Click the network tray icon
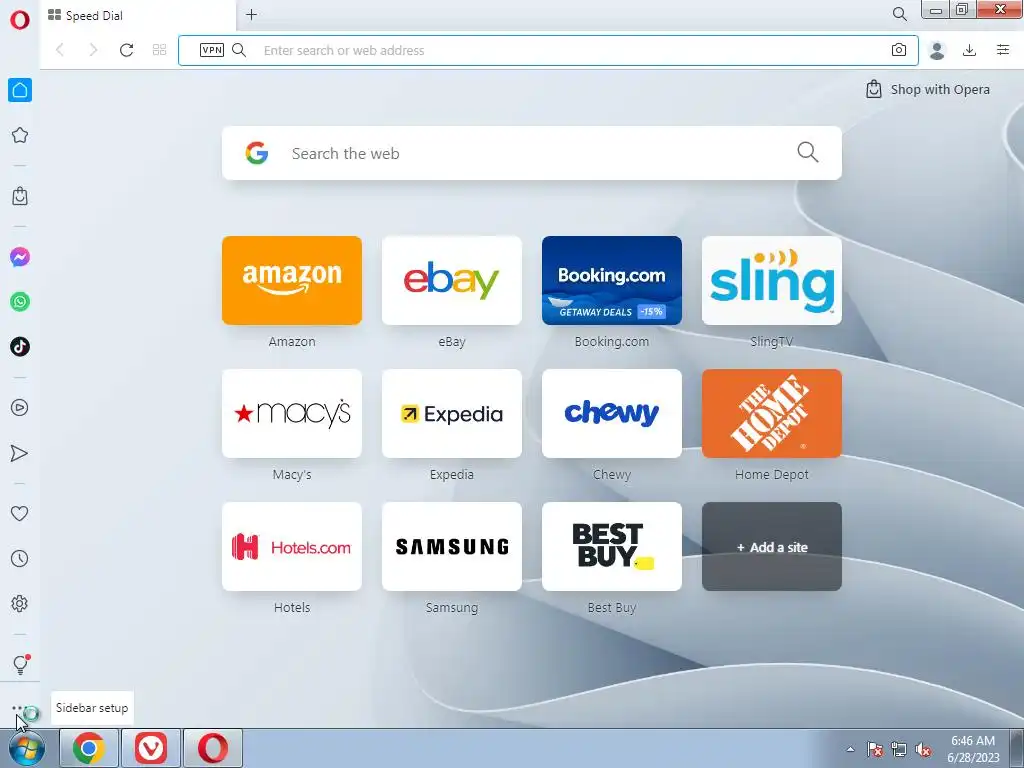Screen dimensions: 1024x768 (x=899, y=750)
